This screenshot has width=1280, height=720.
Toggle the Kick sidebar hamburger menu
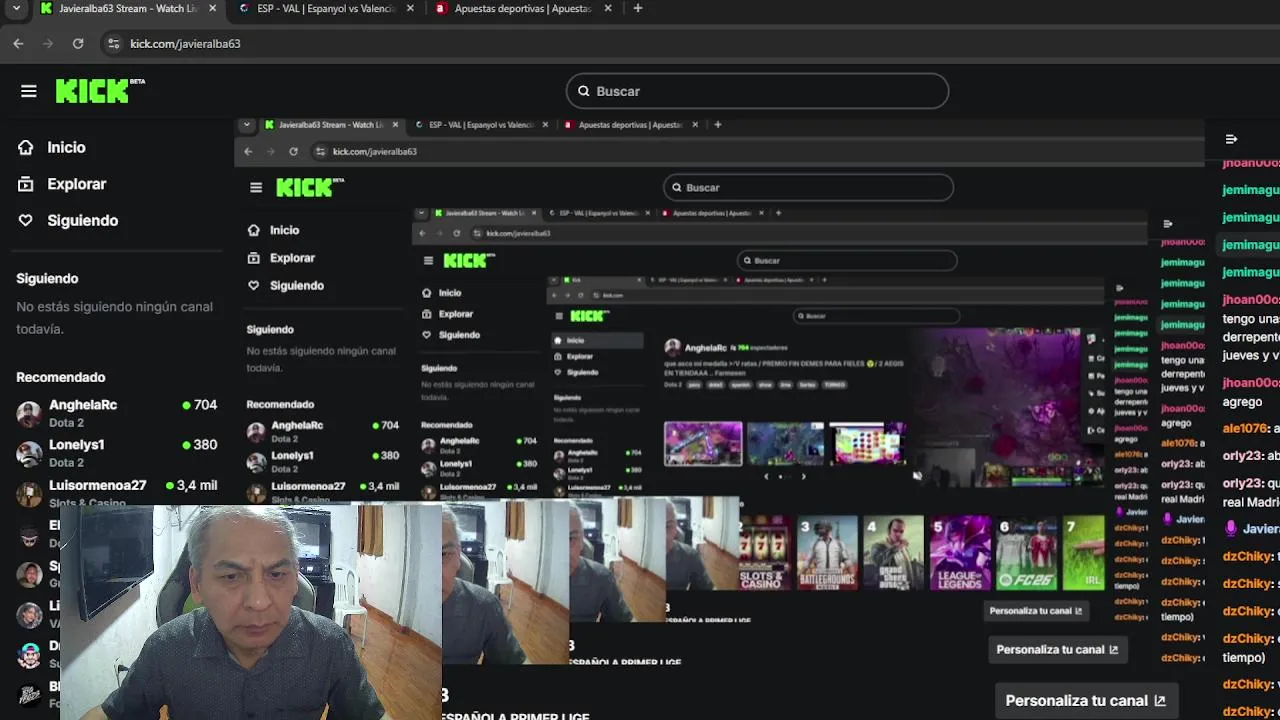click(28, 91)
